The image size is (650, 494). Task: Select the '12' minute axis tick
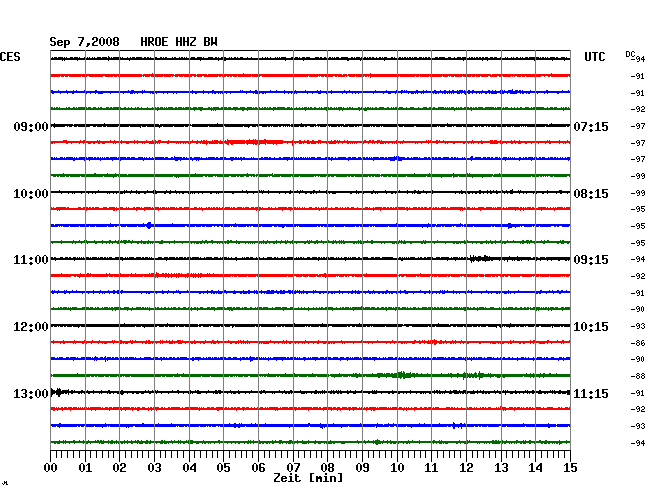(x=466, y=467)
